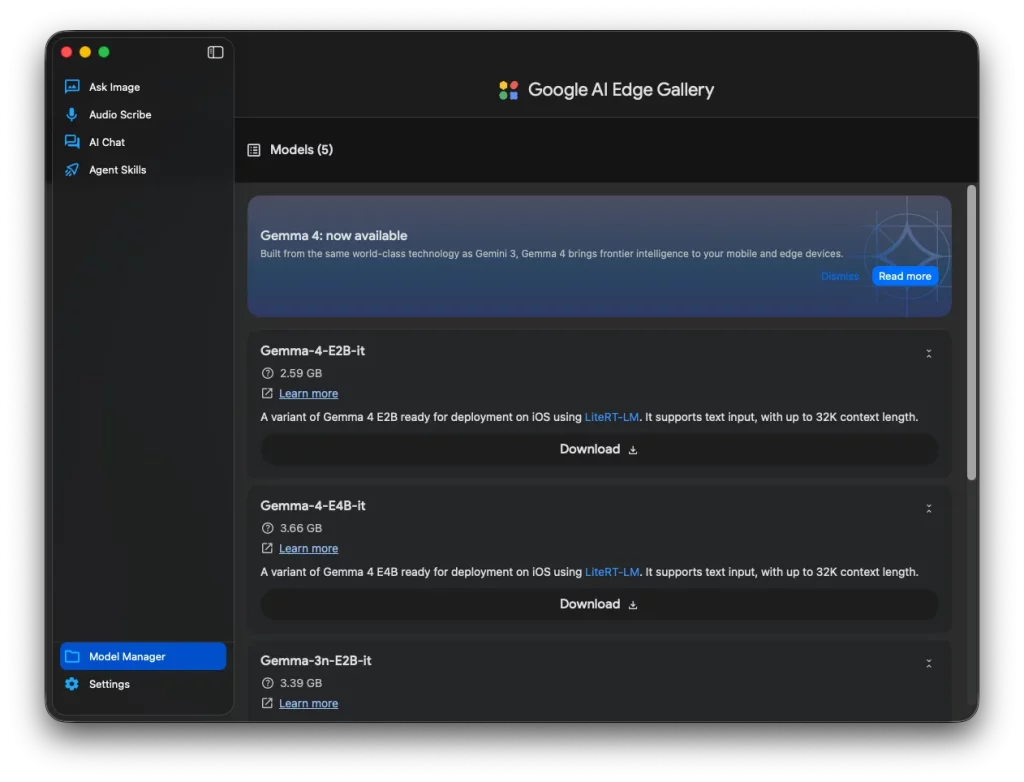Follow the LiteRT-LM link in Gemma-4-E4B-it description
1024x782 pixels.
[x=612, y=572]
